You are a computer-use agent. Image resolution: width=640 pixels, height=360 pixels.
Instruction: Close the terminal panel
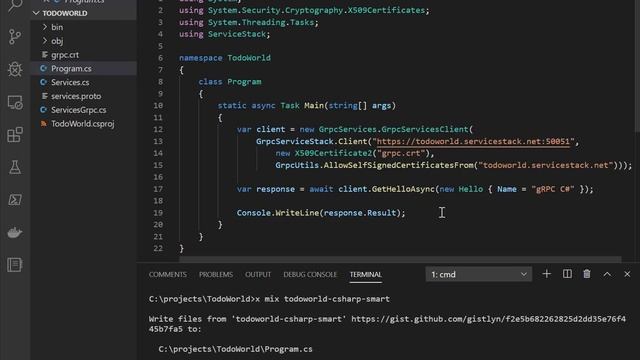click(627, 274)
